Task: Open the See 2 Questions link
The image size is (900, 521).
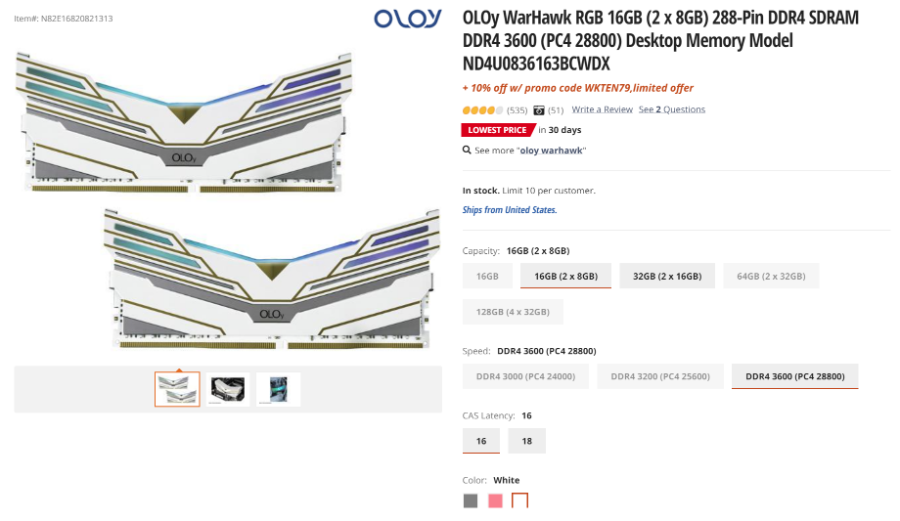Action: 672,110
